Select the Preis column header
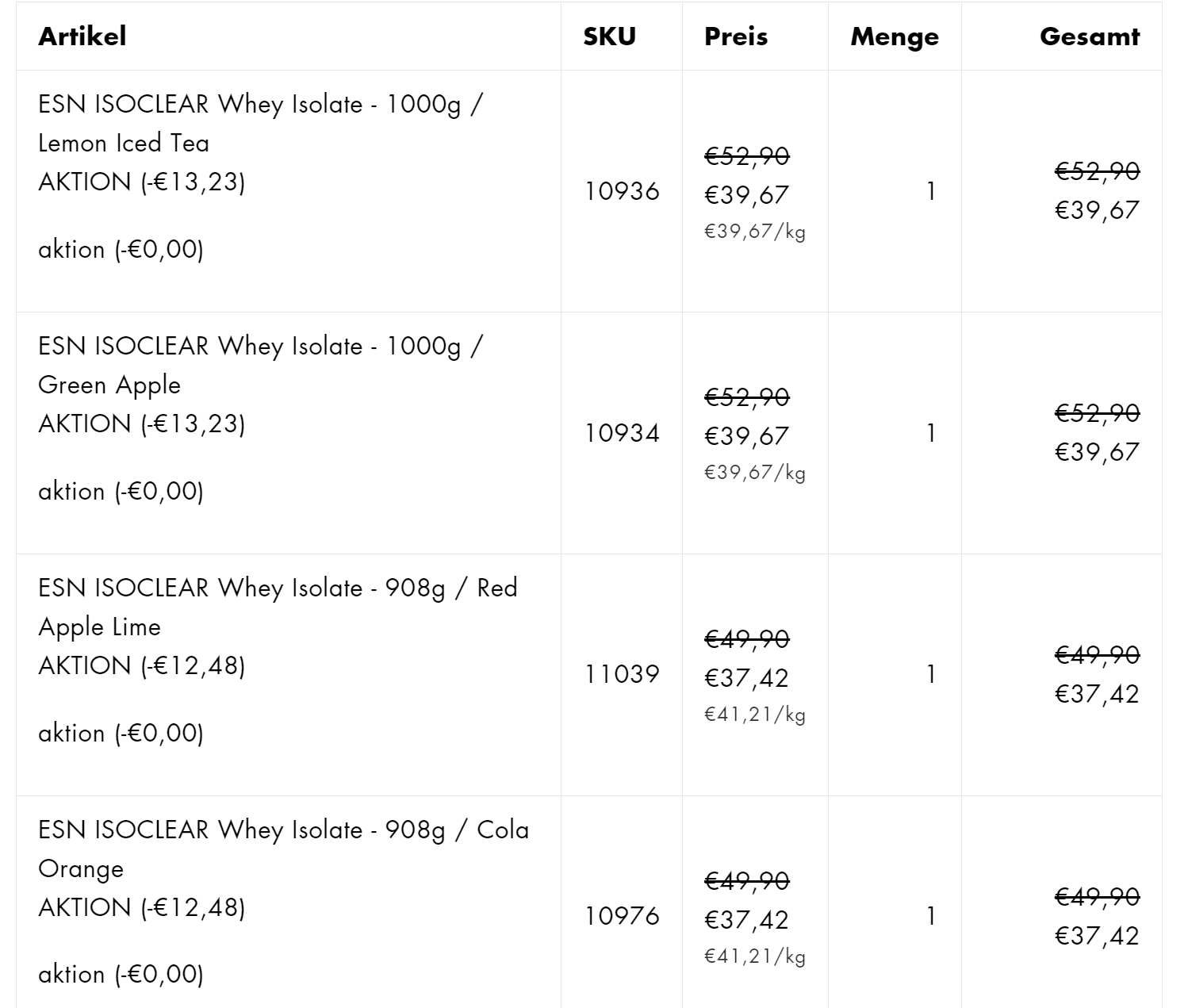The width and height of the screenshot is (1188, 1008). coord(736,36)
